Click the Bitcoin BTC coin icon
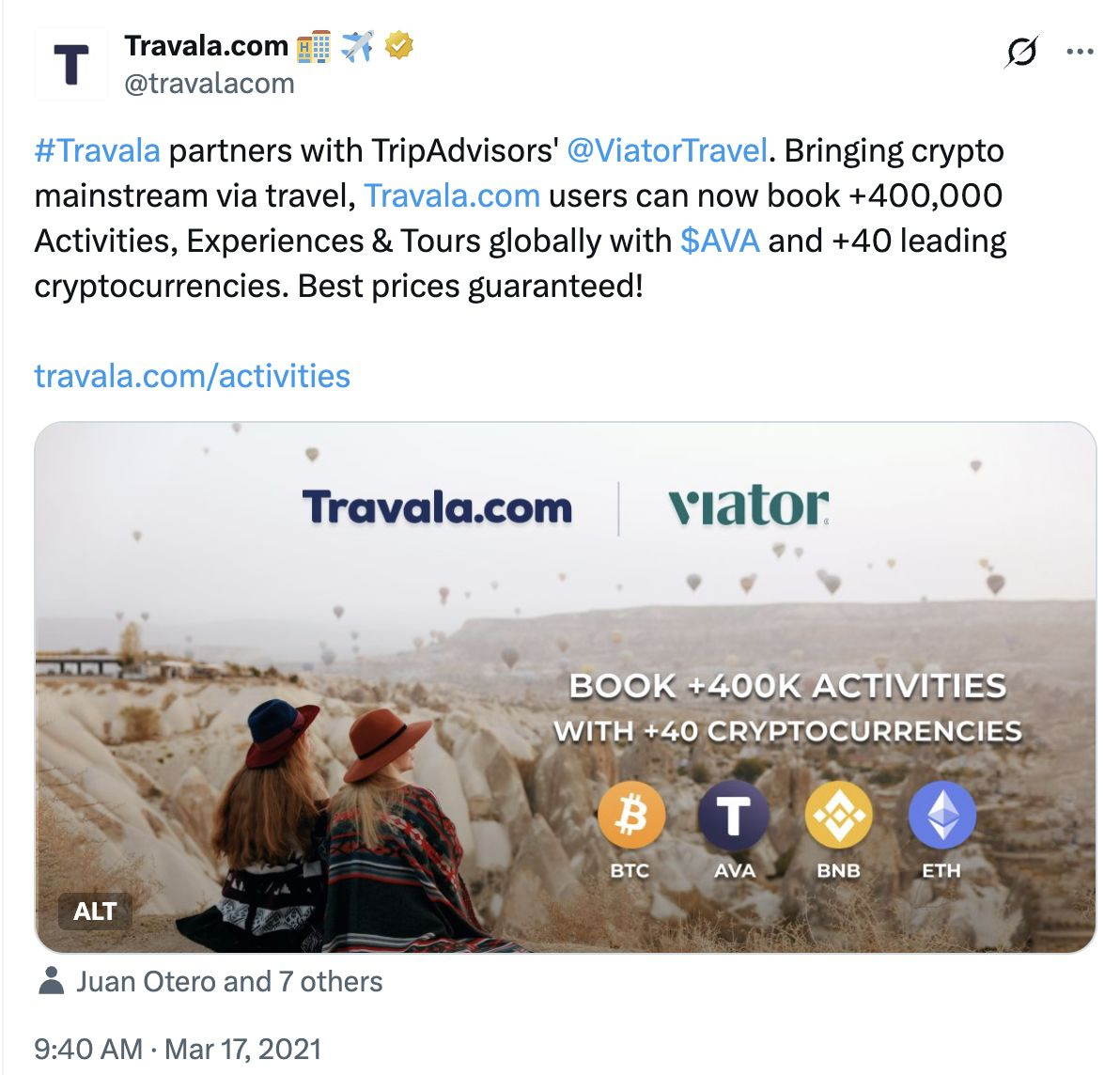The image size is (1120, 1075). pos(630,815)
